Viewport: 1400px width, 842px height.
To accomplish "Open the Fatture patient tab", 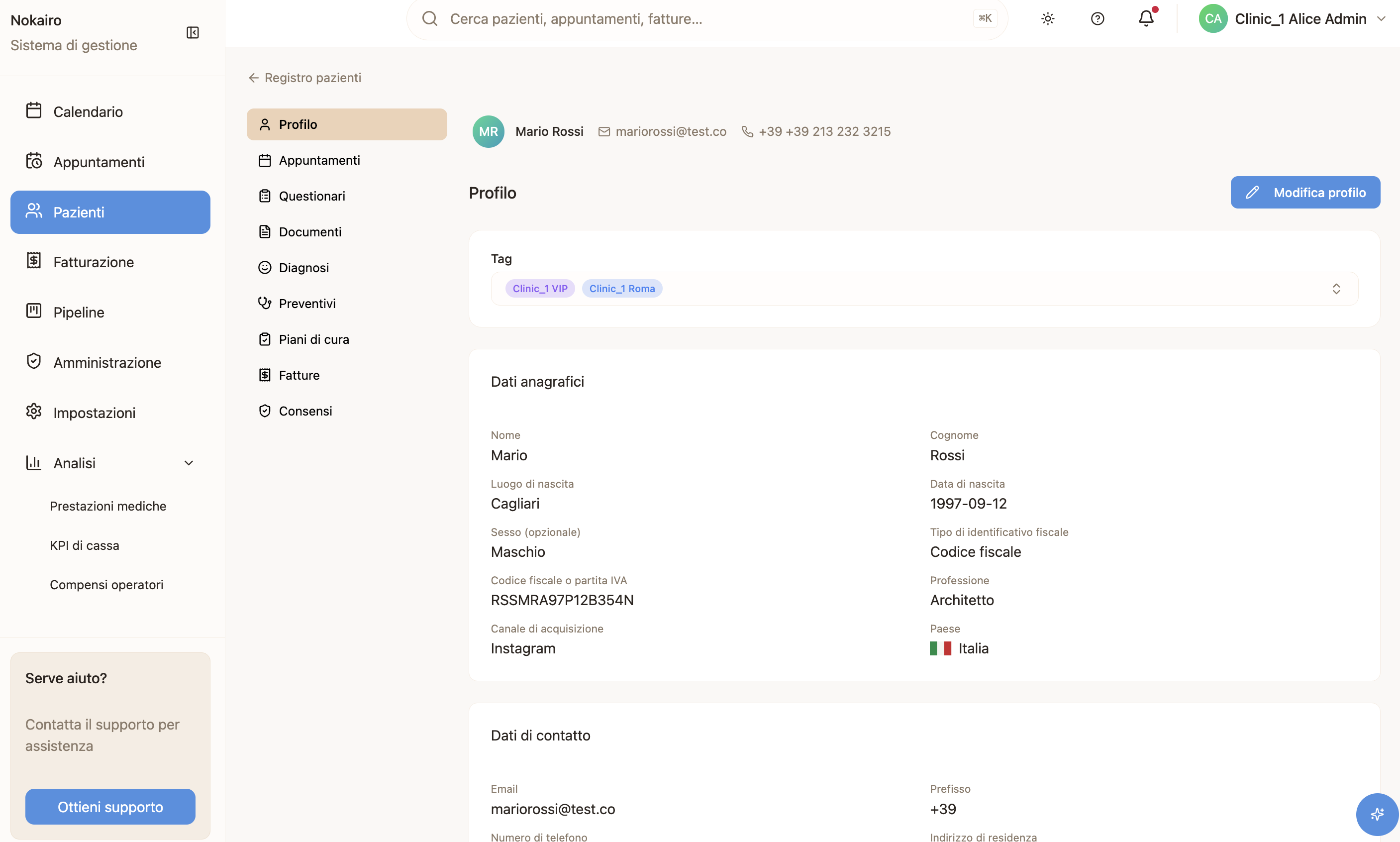I will 347,375.
